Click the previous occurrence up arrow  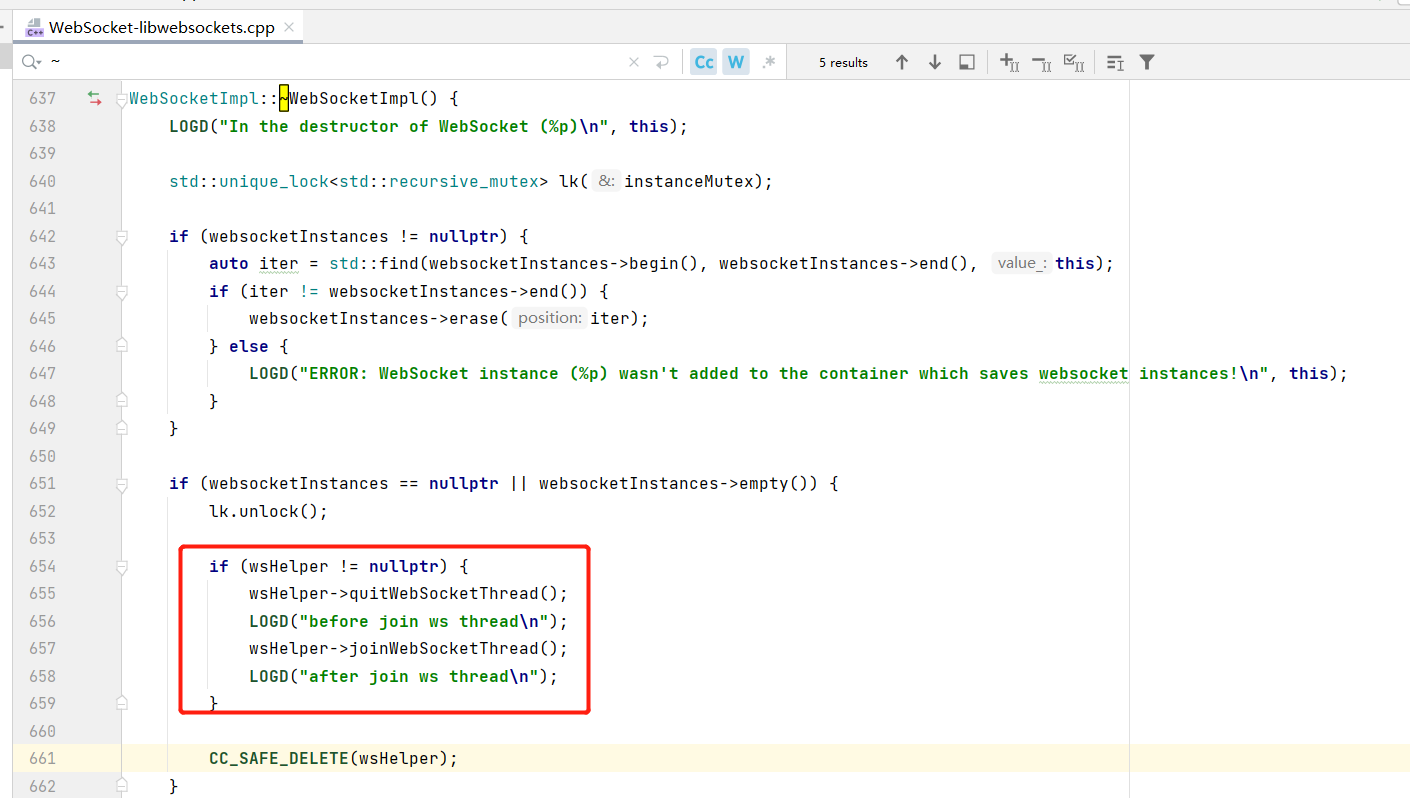pos(901,62)
